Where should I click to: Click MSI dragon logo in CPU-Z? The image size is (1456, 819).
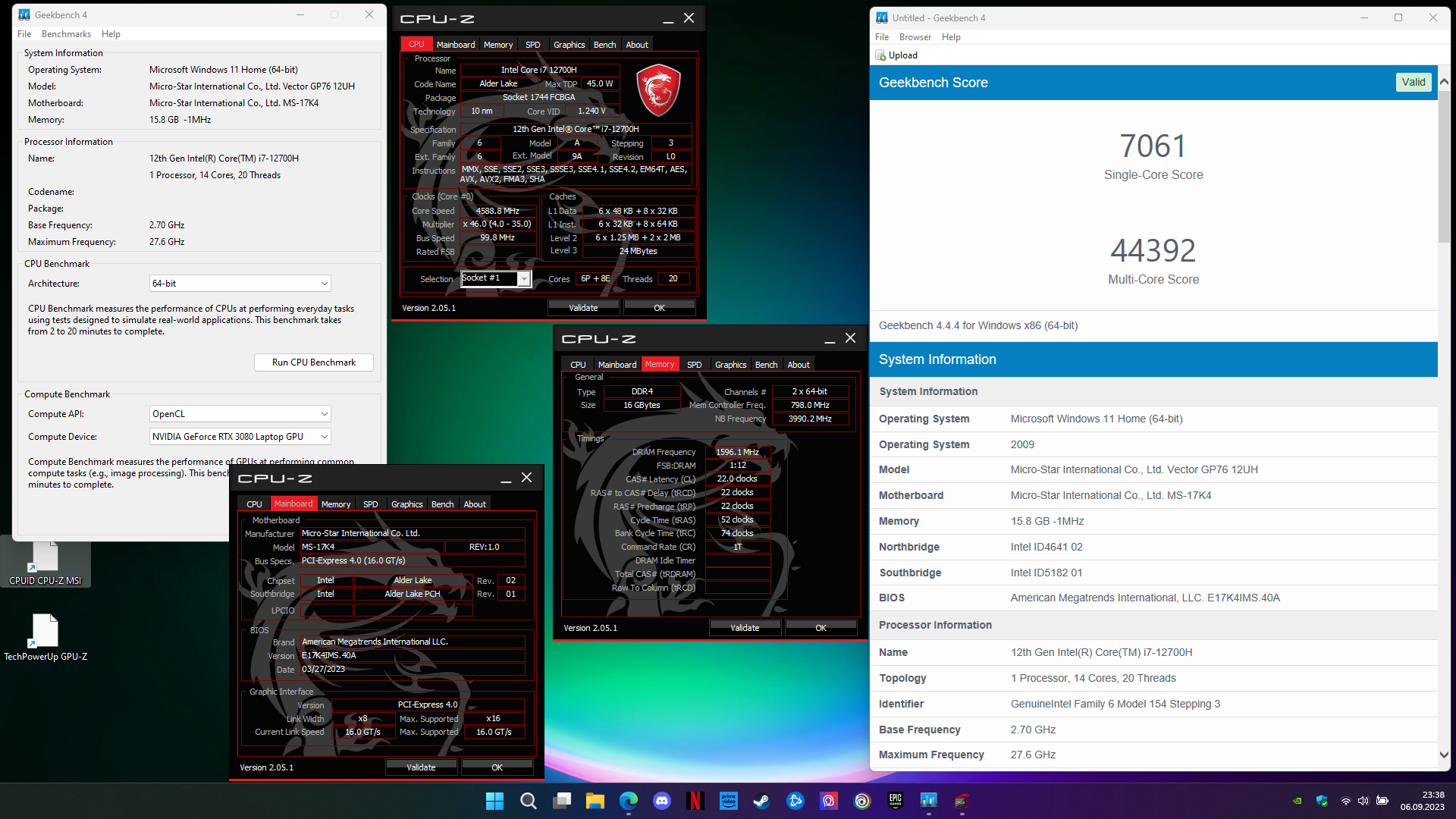point(658,89)
